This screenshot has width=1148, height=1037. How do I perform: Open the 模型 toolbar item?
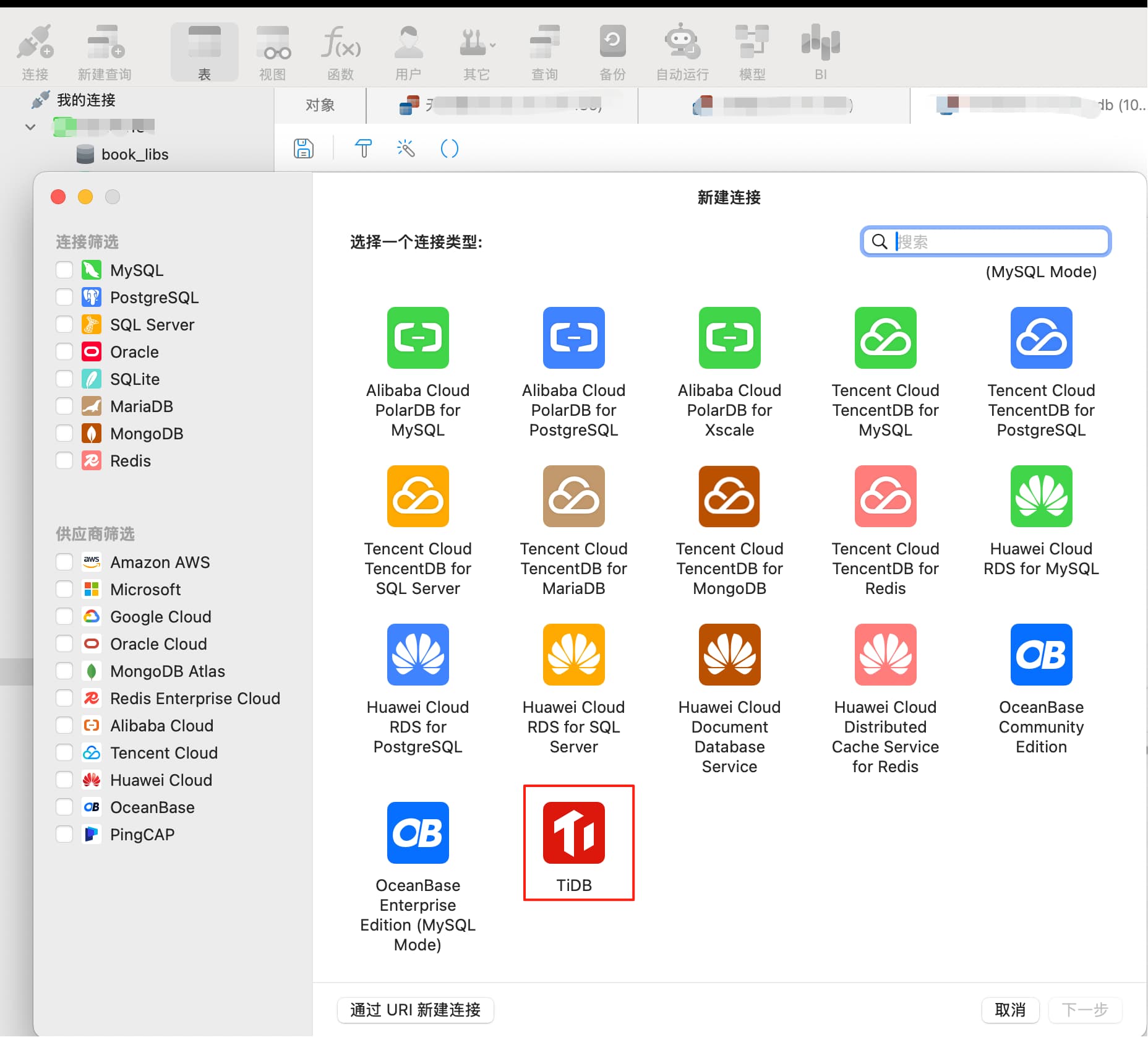point(752,53)
